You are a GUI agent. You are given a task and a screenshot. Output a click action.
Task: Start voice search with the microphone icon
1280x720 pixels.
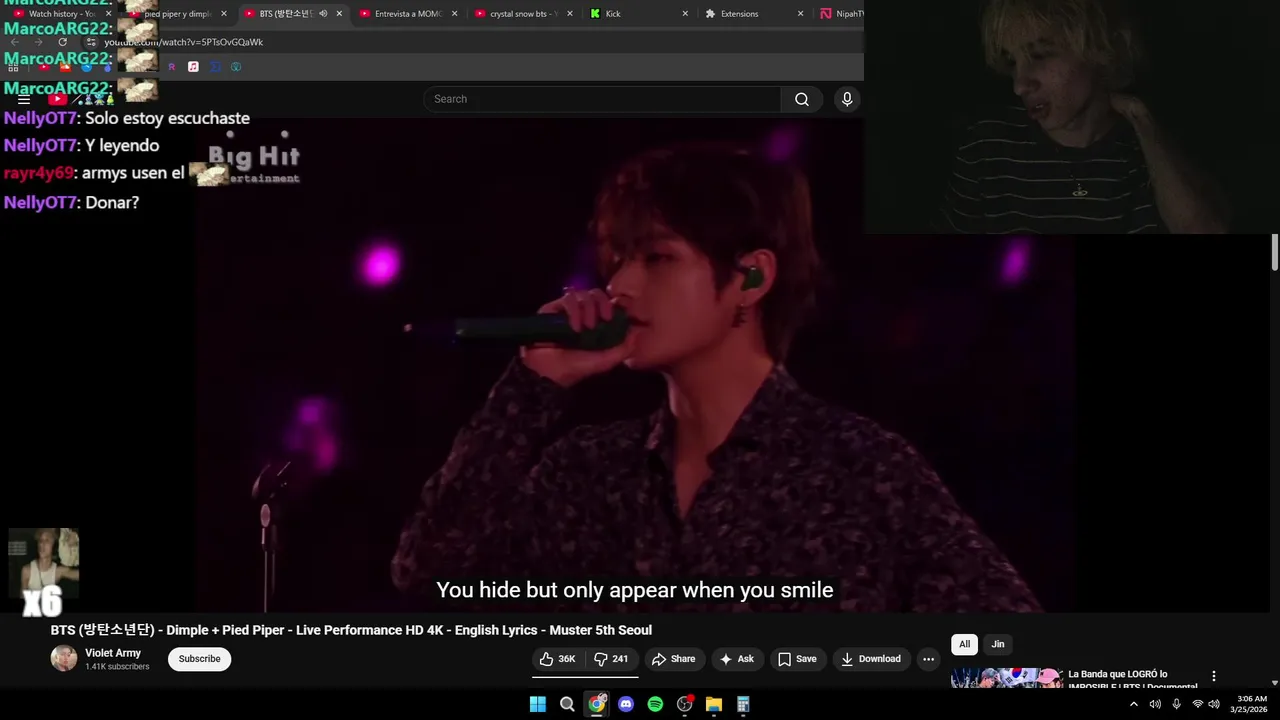pyautogui.click(x=847, y=99)
